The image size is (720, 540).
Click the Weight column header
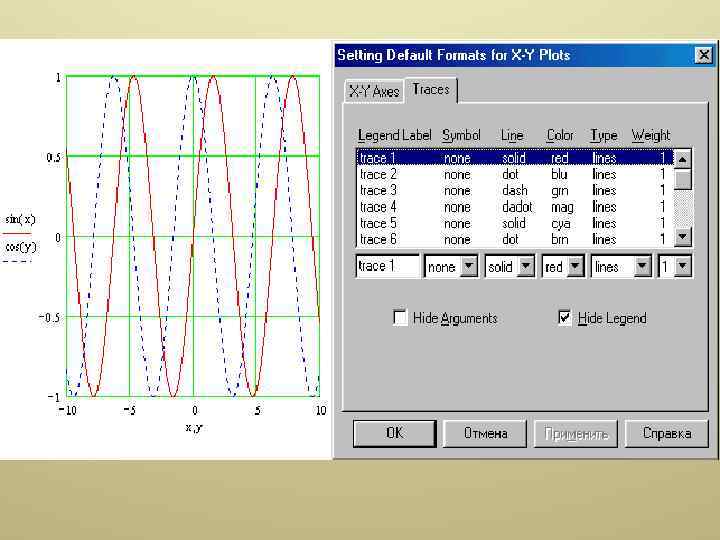point(651,135)
